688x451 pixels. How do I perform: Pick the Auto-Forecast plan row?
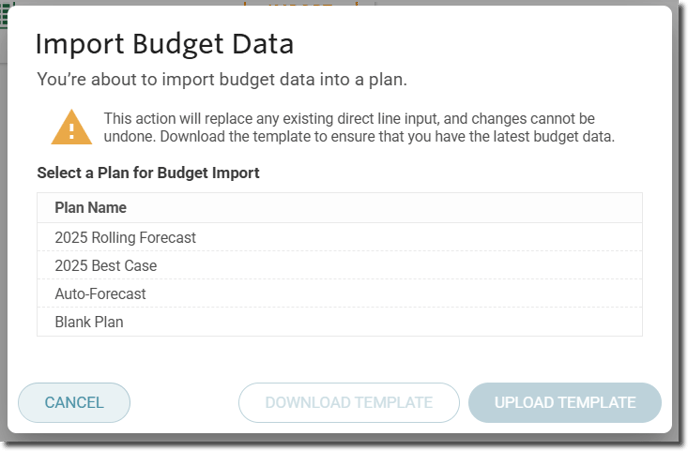click(340, 294)
